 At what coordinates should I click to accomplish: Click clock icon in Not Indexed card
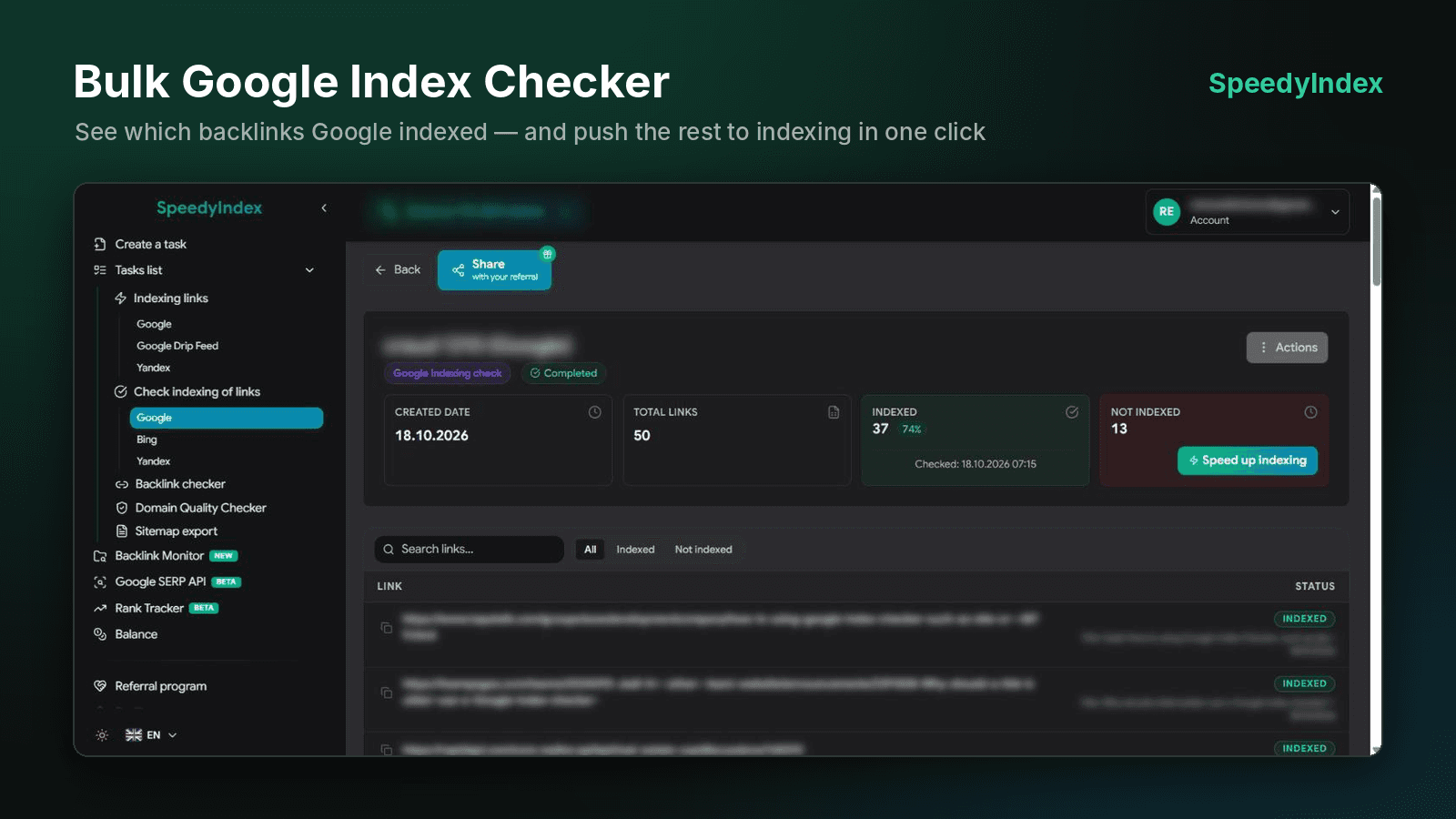[x=1310, y=412]
